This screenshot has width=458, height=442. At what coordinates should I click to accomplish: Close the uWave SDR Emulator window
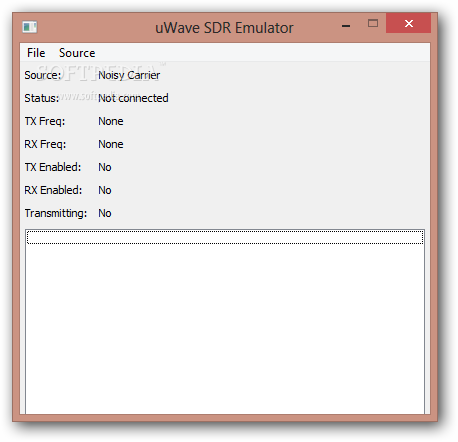coord(408,23)
